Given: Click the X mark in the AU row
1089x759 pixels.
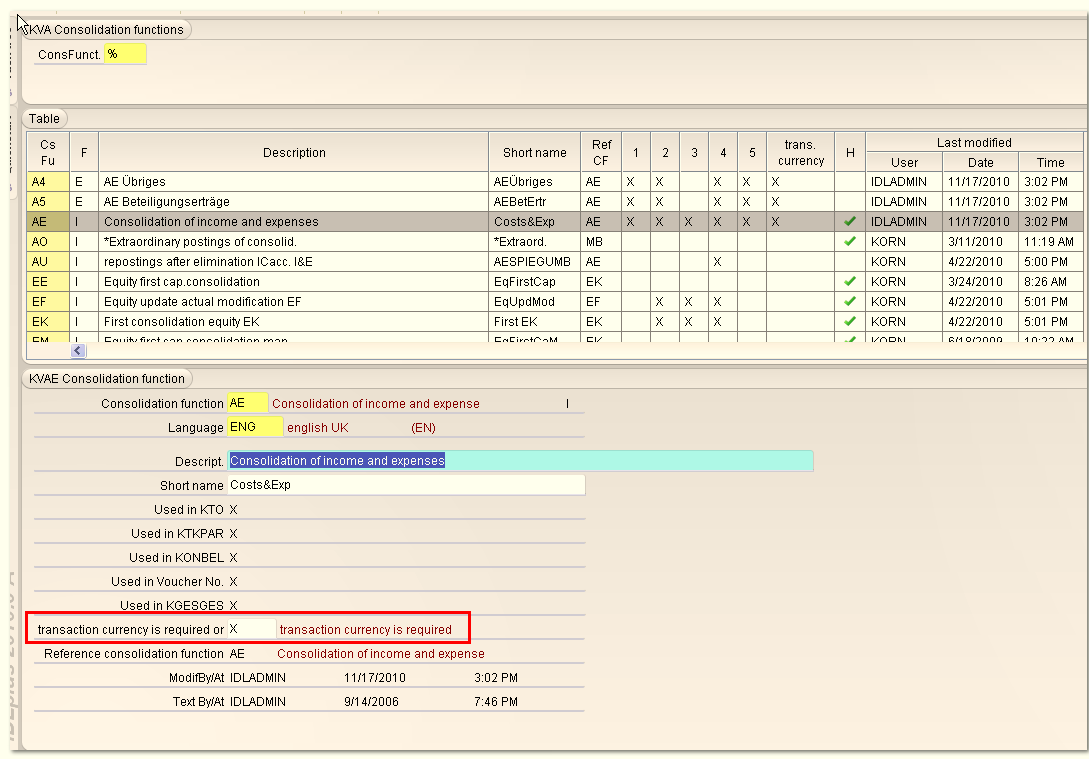Looking at the screenshot, I should pyautogui.click(x=717, y=262).
